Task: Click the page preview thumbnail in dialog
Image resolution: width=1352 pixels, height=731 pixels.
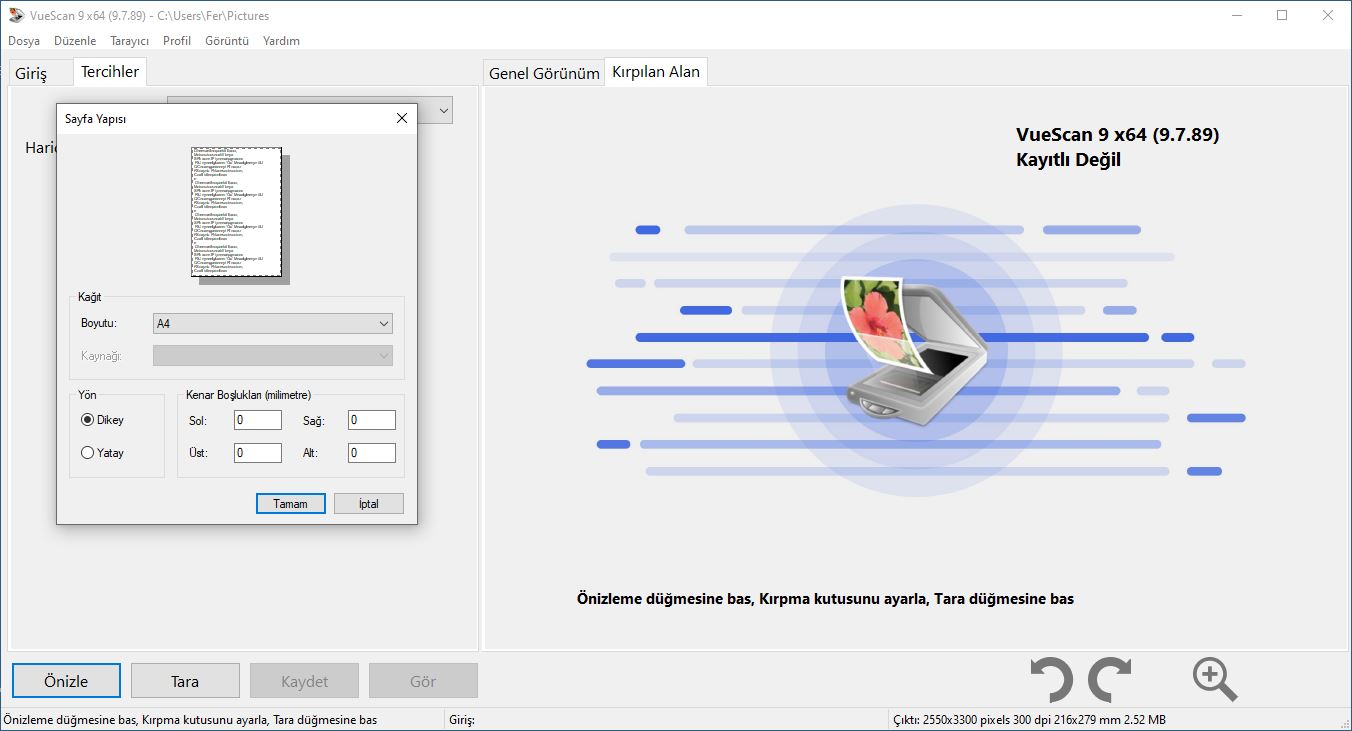Action: (x=237, y=213)
